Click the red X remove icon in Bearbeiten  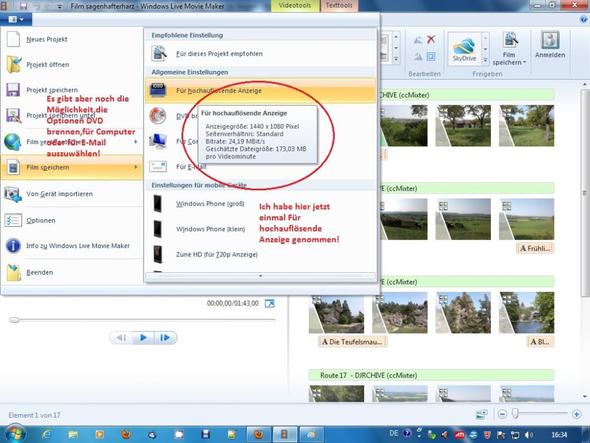point(431,39)
